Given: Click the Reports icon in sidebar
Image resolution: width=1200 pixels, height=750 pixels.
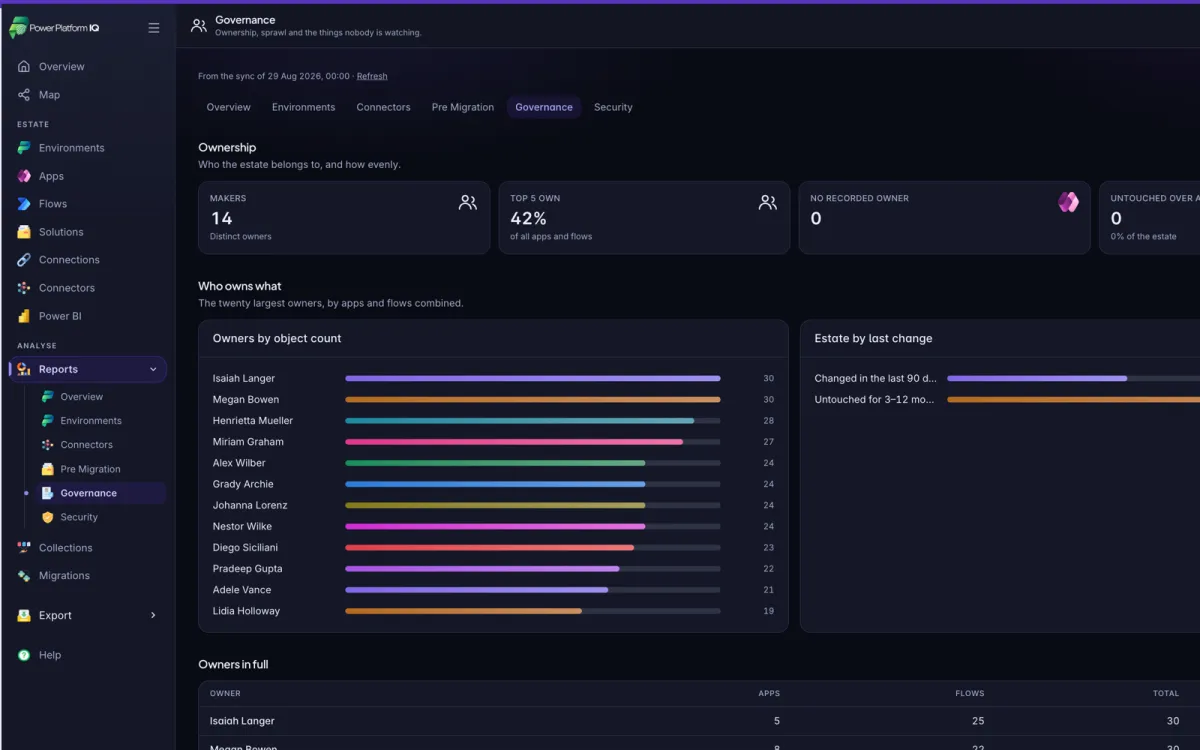Looking at the screenshot, I should tap(24, 369).
